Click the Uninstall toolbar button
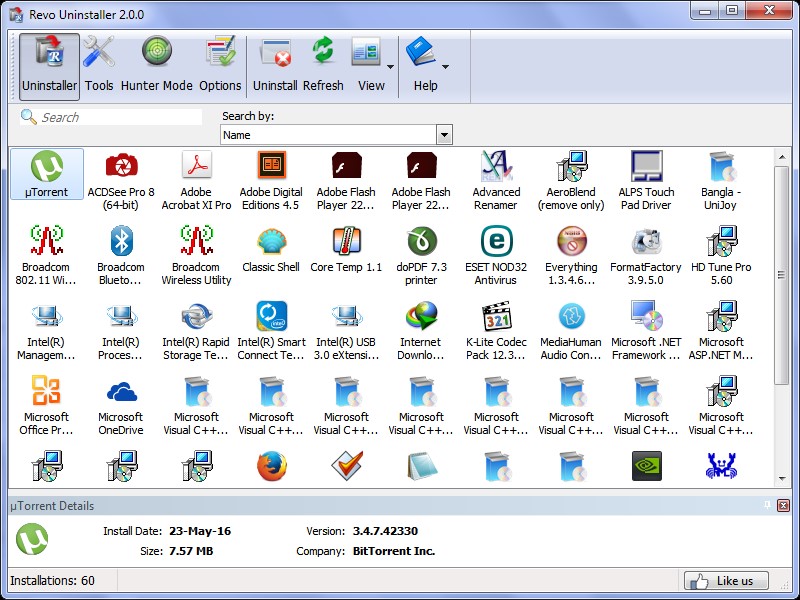Screen dimensions: 800x600 (x=275, y=64)
